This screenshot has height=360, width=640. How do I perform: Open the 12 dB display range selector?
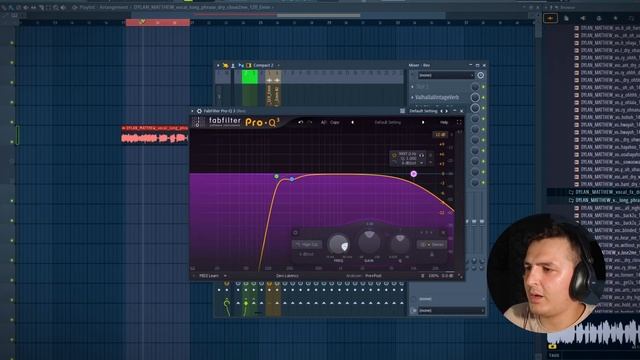click(x=440, y=135)
